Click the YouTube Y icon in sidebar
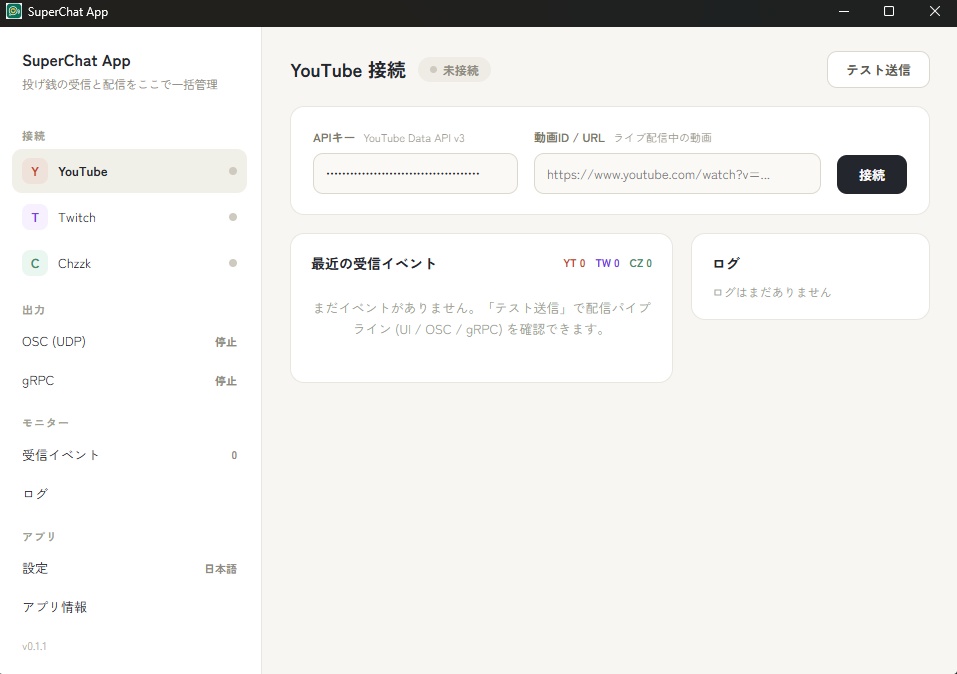957x674 pixels. [35, 172]
